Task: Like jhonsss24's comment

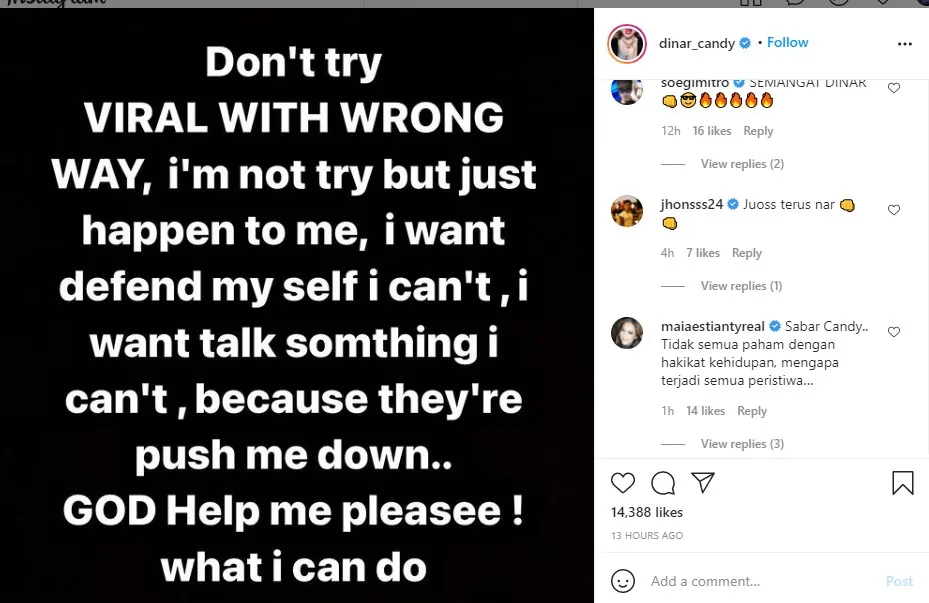Action: (x=894, y=210)
